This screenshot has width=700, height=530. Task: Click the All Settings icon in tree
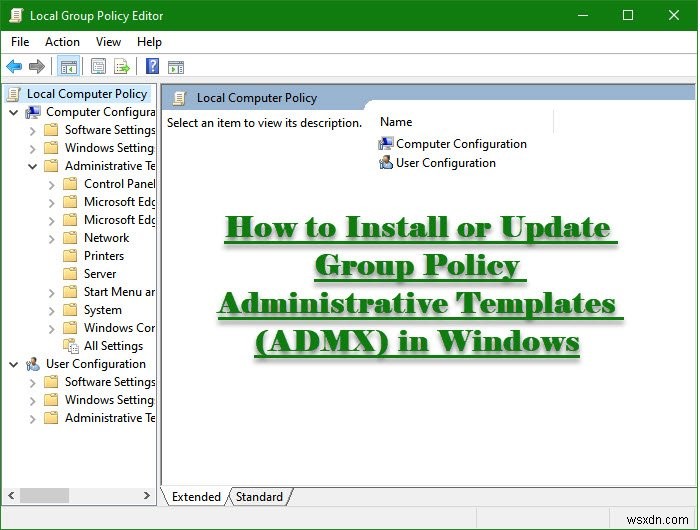71,346
